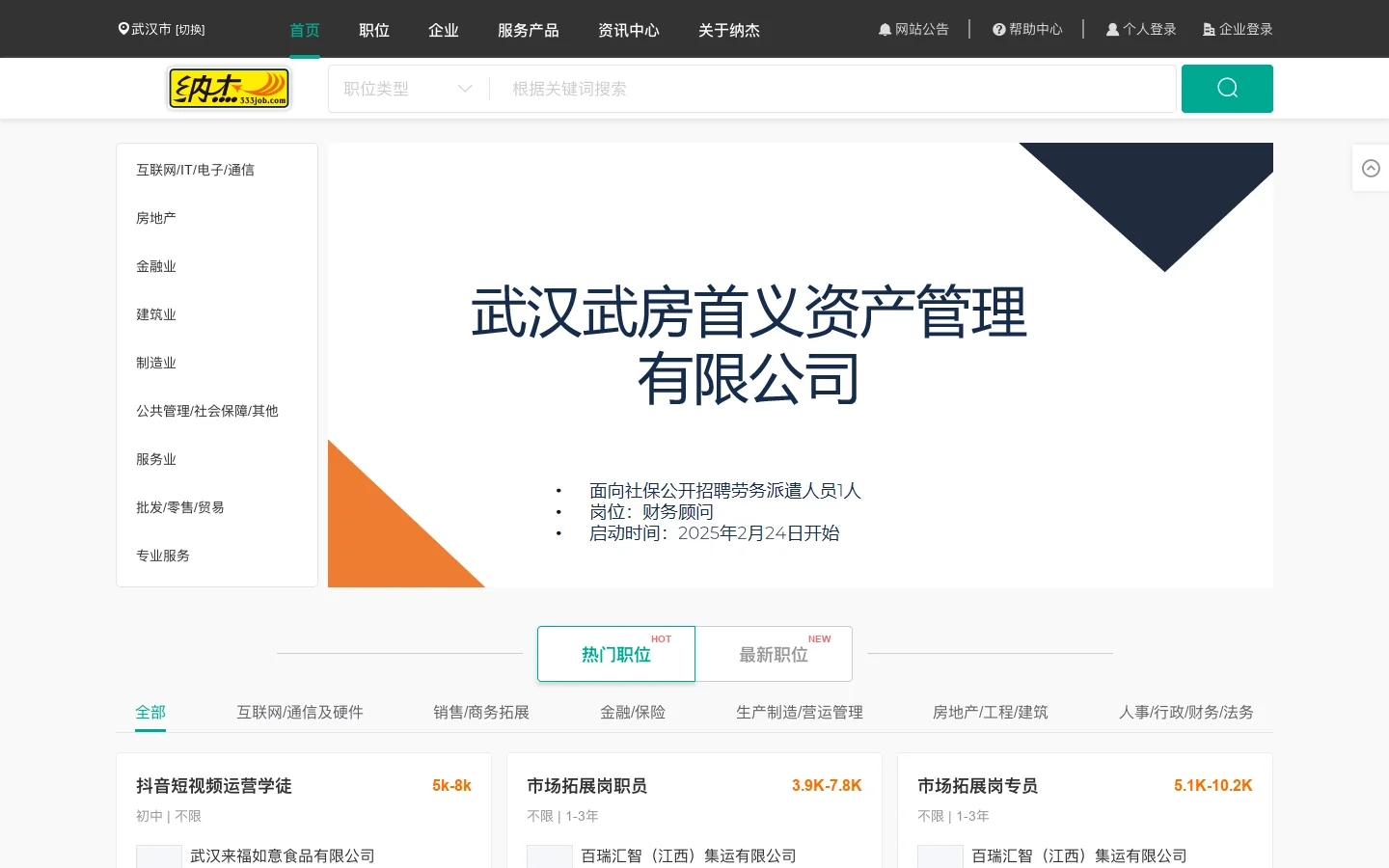Go to the 首页 nav item
Image resolution: width=1389 pixels, height=868 pixels.
[x=305, y=30]
